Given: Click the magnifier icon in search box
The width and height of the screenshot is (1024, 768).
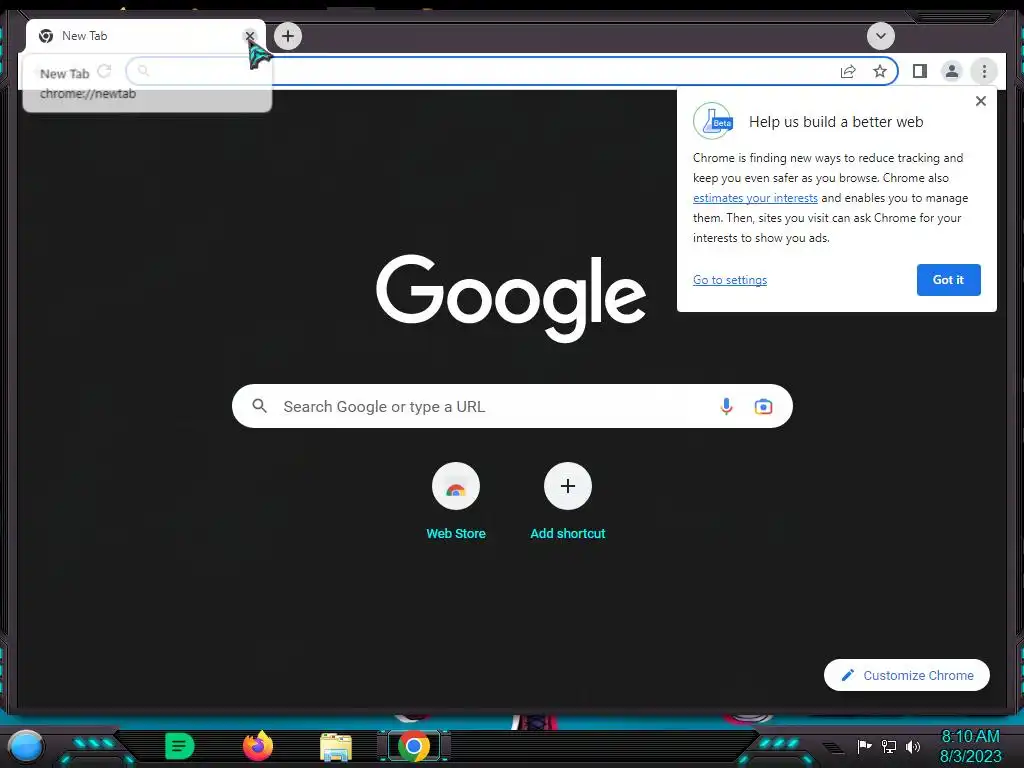Looking at the screenshot, I should [x=259, y=406].
